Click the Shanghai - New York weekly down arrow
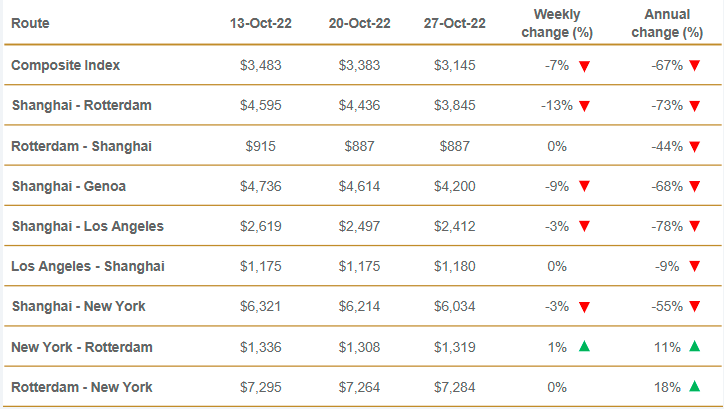Viewport: 724px width, 409px height. (584, 306)
